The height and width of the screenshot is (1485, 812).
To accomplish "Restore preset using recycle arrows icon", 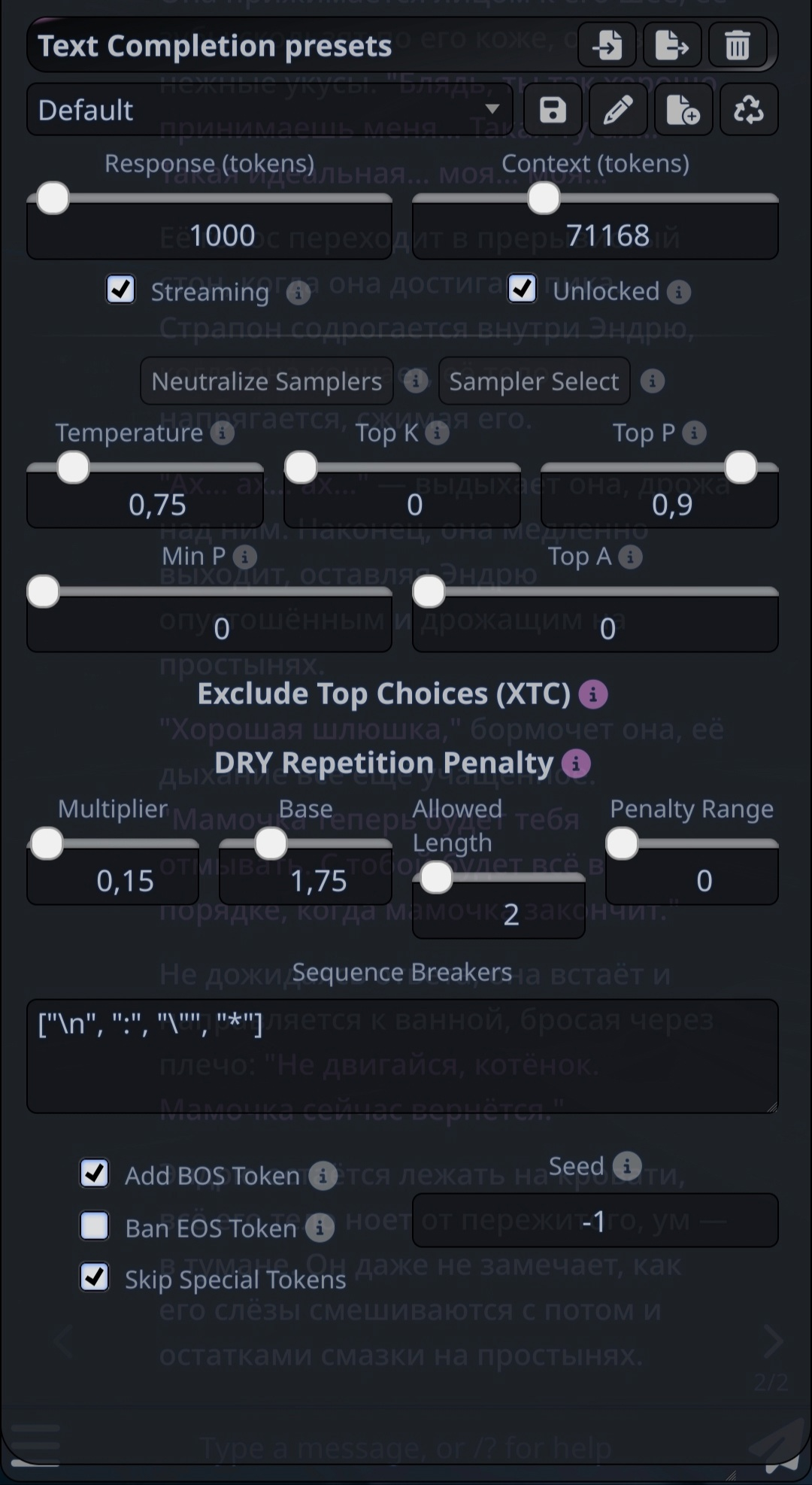I will (749, 111).
